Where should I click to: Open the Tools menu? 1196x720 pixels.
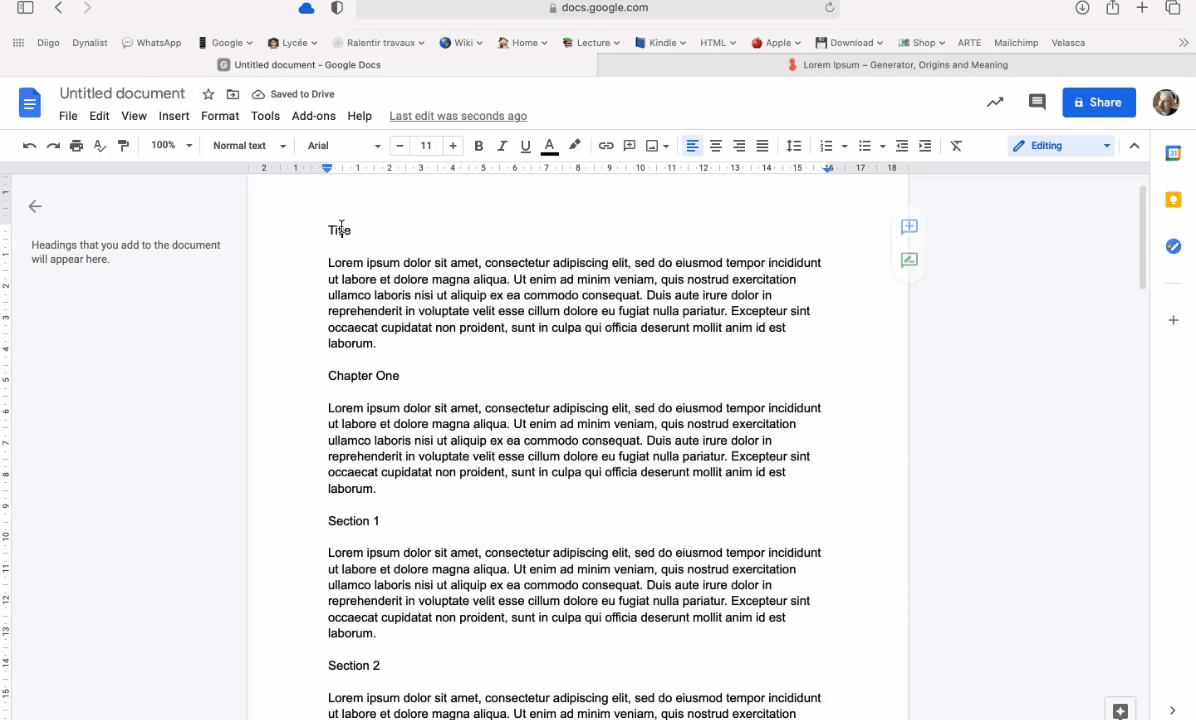click(265, 116)
